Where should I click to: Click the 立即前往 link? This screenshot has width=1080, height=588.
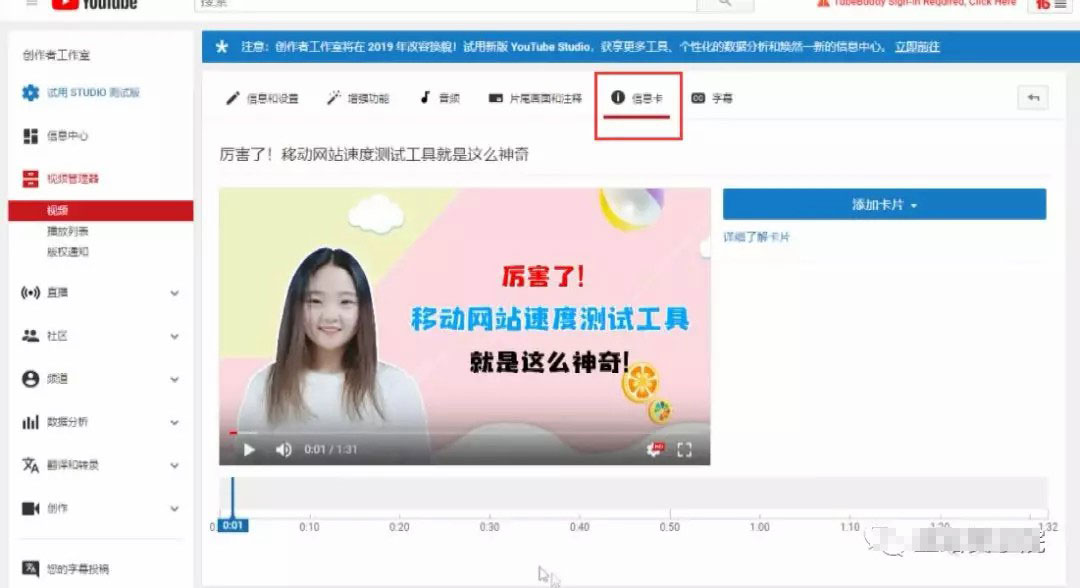pyautogui.click(x=918, y=46)
